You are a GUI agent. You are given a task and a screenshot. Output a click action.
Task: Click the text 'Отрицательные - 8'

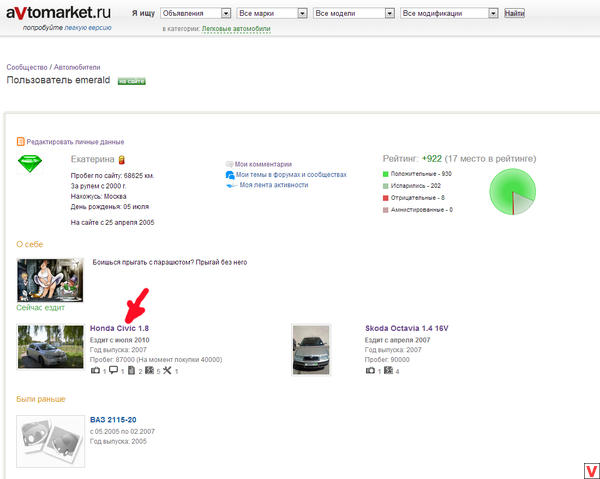coord(418,198)
